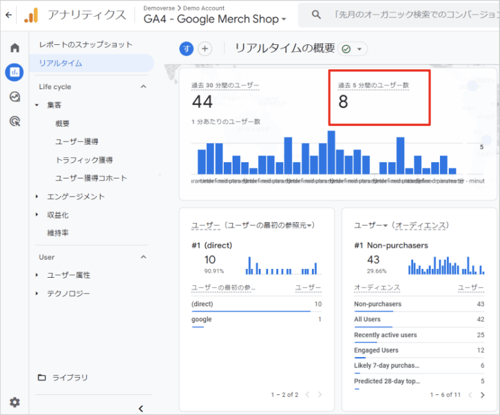Screen dimensions: 500x415
Task: Open the ユーザーの最初の参照元 dimension dropdown
Action: 270,225
